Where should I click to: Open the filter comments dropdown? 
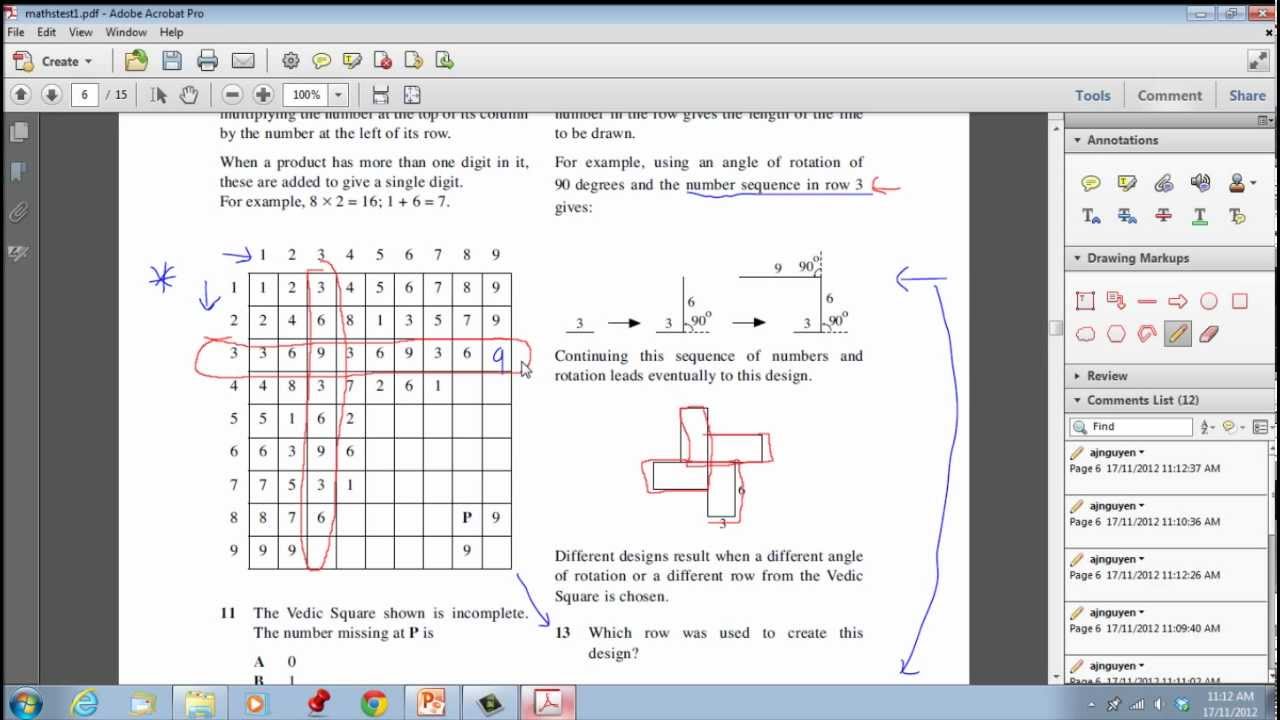click(1234, 427)
